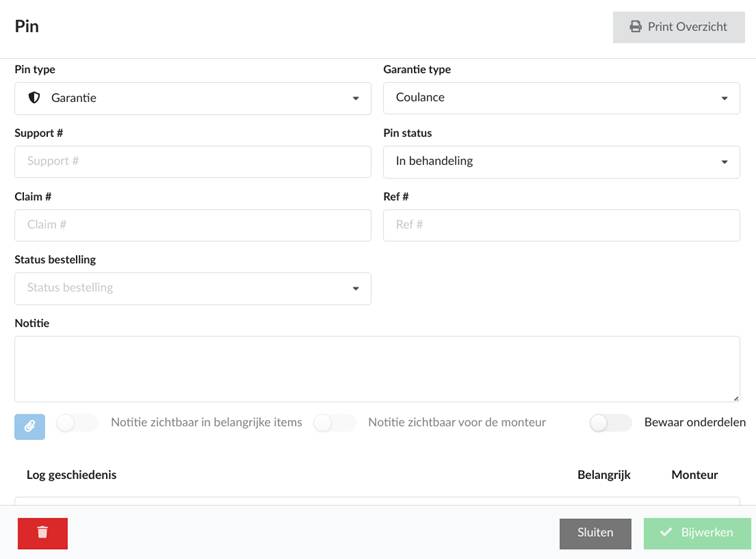Click the printer icon in Print Overzicht
The height and width of the screenshot is (559, 756).
[635, 27]
